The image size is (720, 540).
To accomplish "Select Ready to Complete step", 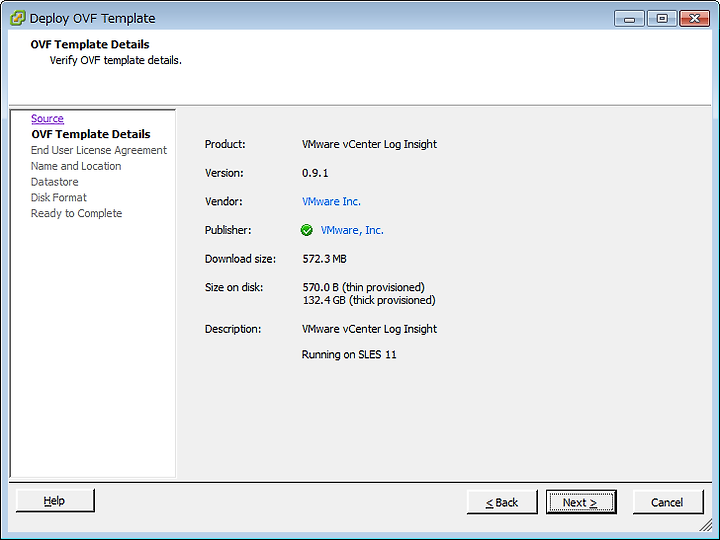I will coord(76,213).
